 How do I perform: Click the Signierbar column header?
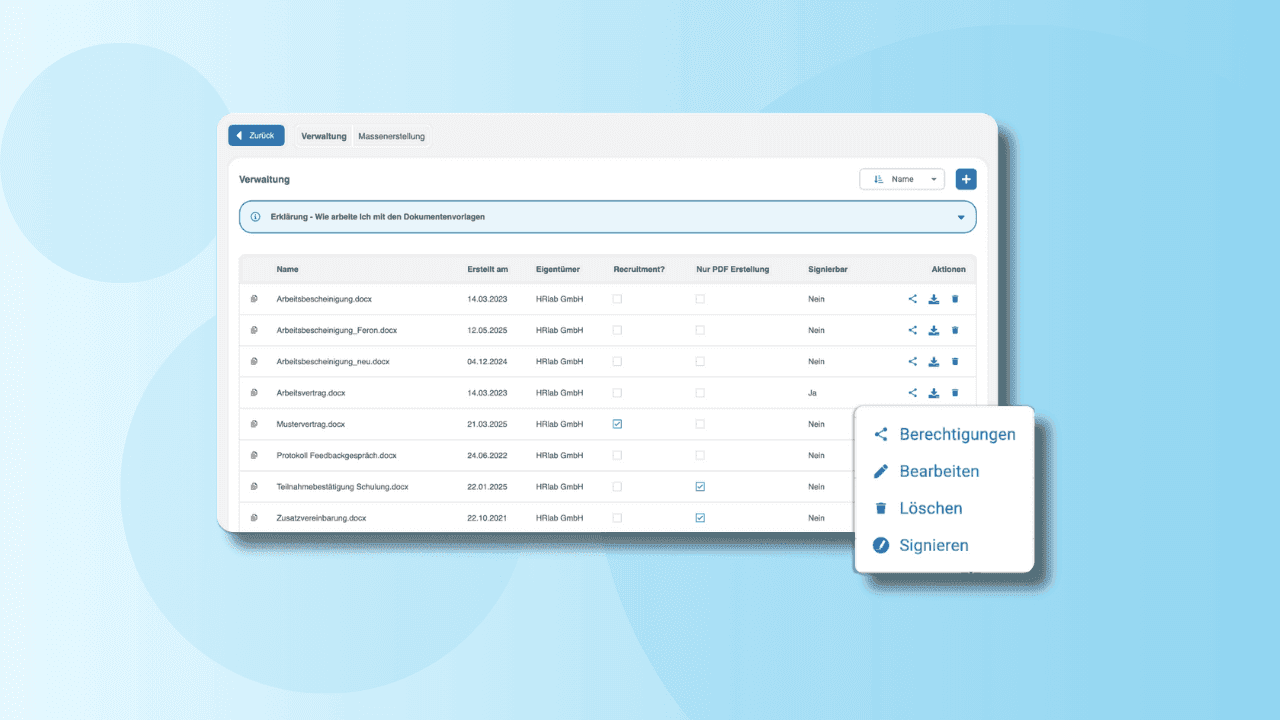828,269
